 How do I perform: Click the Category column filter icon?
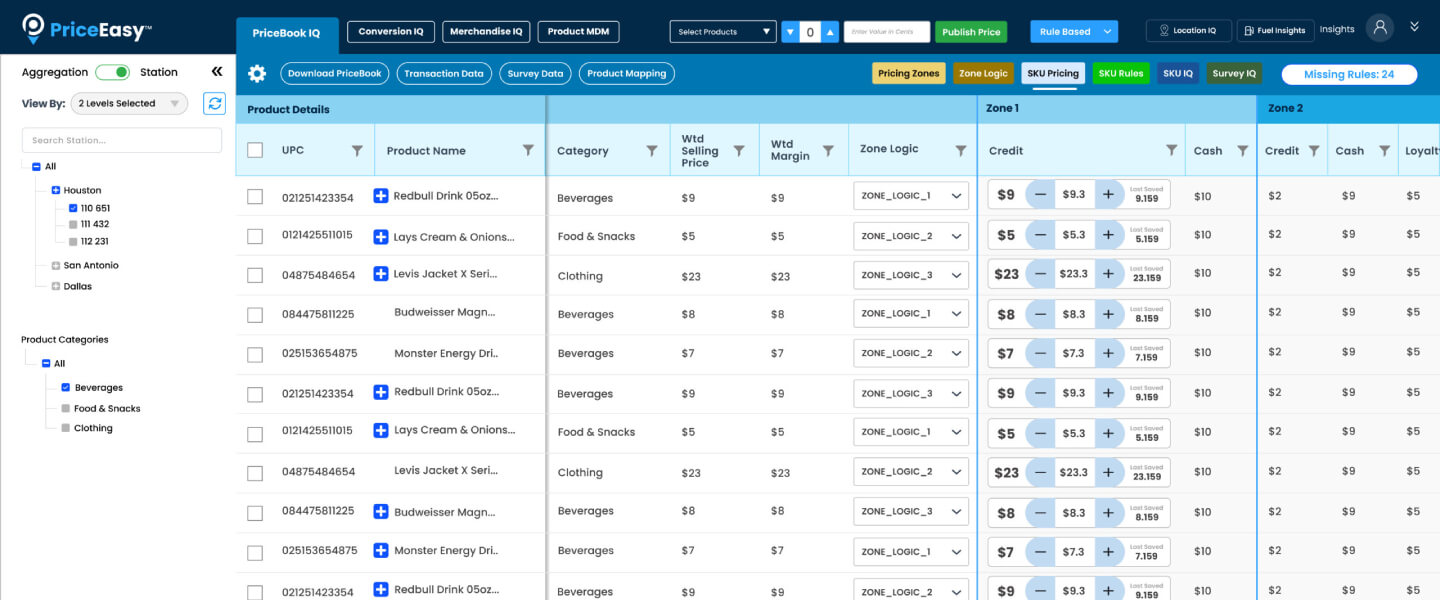[x=651, y=150]
